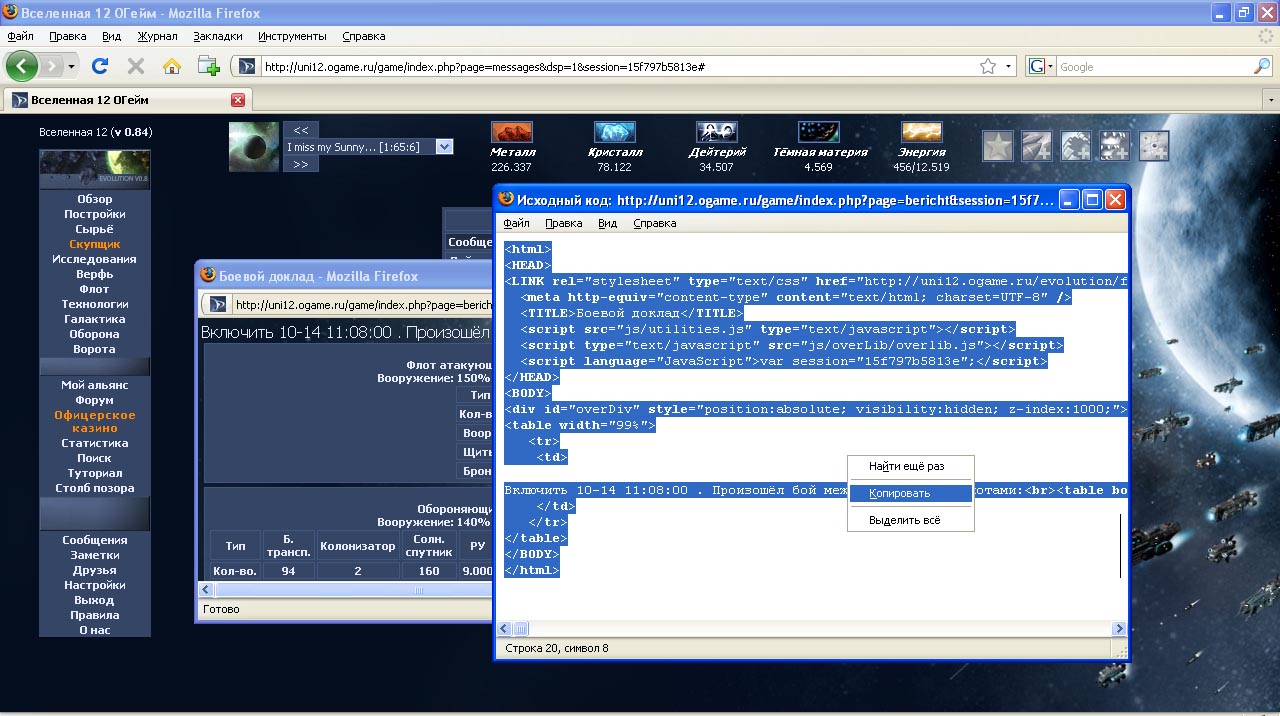Open the Галактика sidebar link

click(95, 319)
